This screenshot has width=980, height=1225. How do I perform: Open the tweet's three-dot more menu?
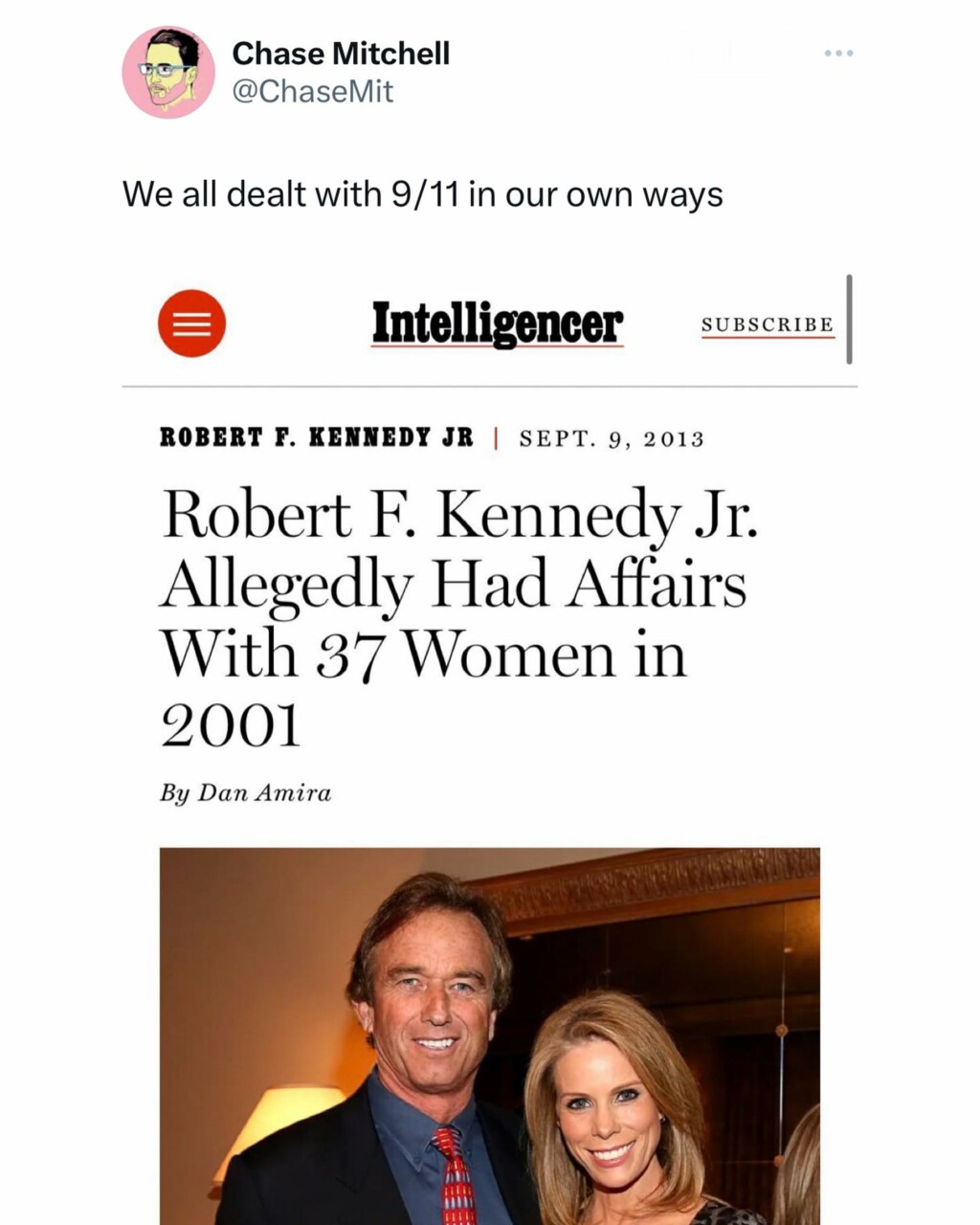click(838, 54)
